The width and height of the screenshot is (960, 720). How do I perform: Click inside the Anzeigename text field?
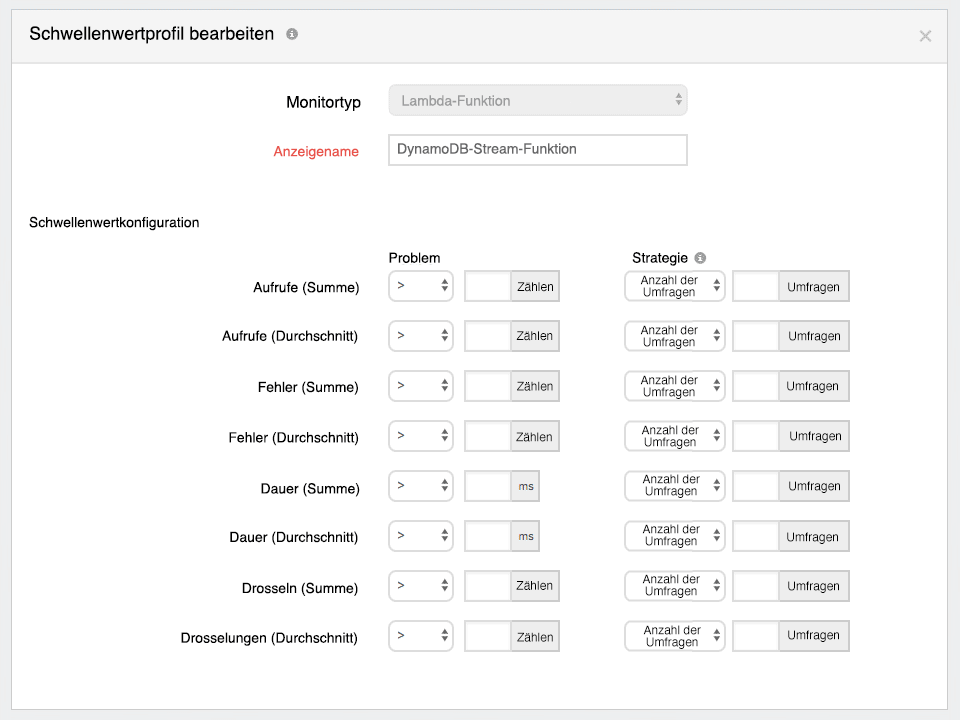click(x=537, y=150)
